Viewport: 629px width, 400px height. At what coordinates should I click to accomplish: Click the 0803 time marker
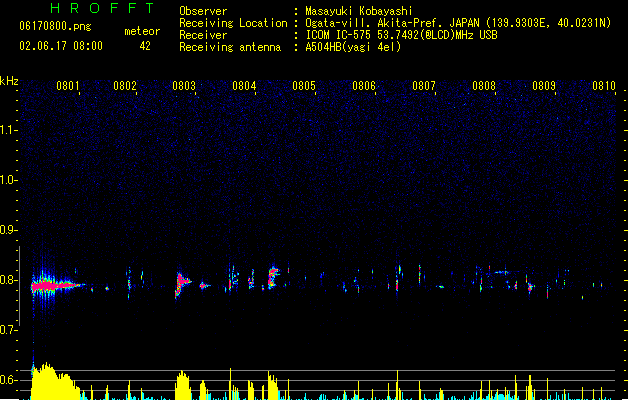(184, 86)
